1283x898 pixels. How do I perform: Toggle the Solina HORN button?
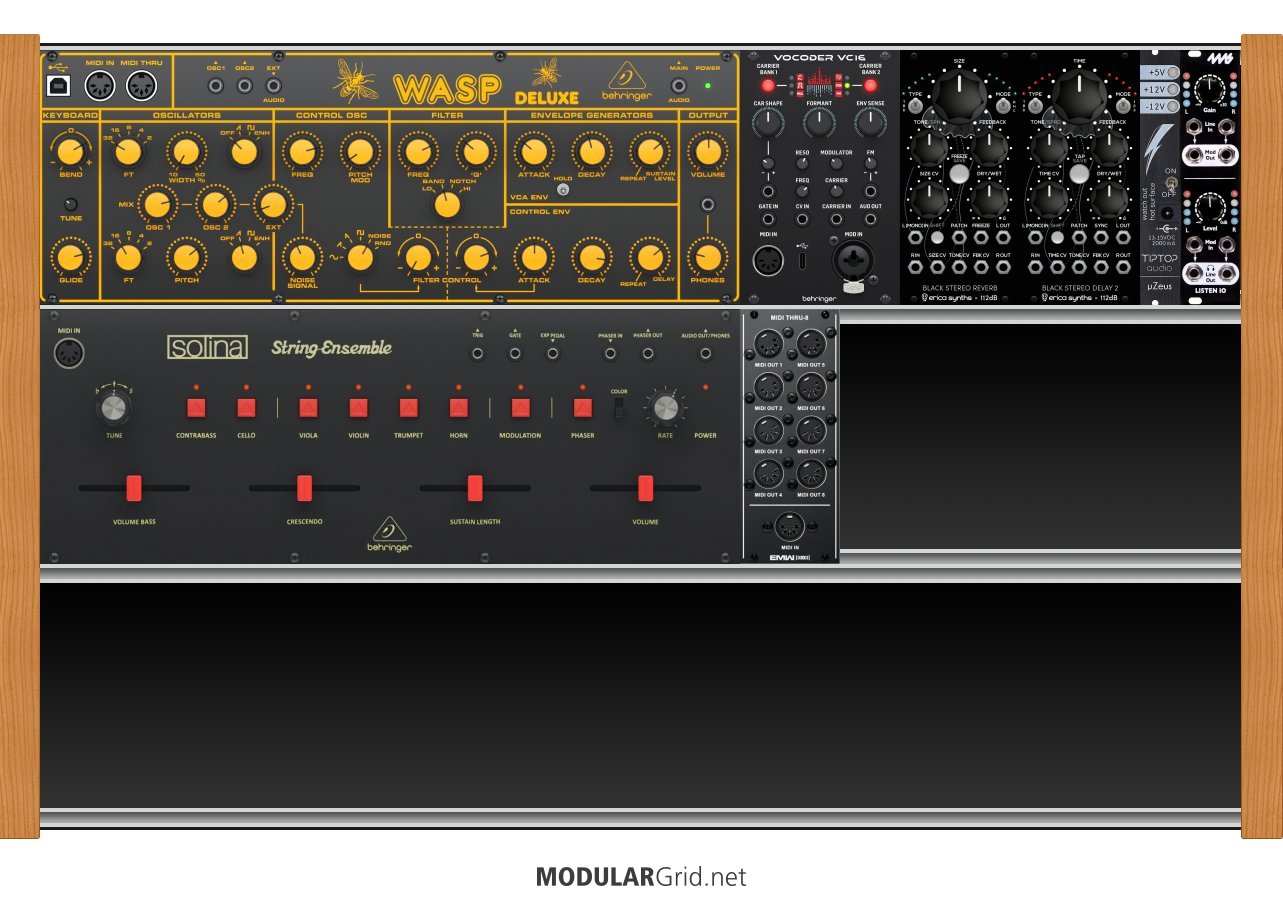[x=458, y=408]
